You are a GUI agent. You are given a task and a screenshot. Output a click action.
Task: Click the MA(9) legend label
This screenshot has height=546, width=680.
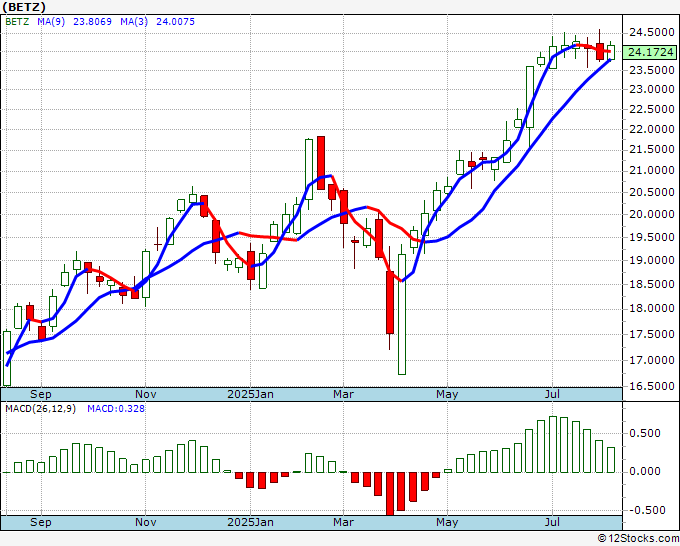tap(51, 22)
